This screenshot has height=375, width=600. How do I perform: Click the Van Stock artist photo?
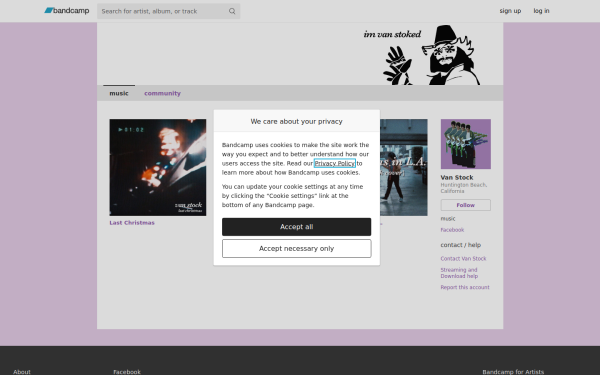[x=465, y=144]
